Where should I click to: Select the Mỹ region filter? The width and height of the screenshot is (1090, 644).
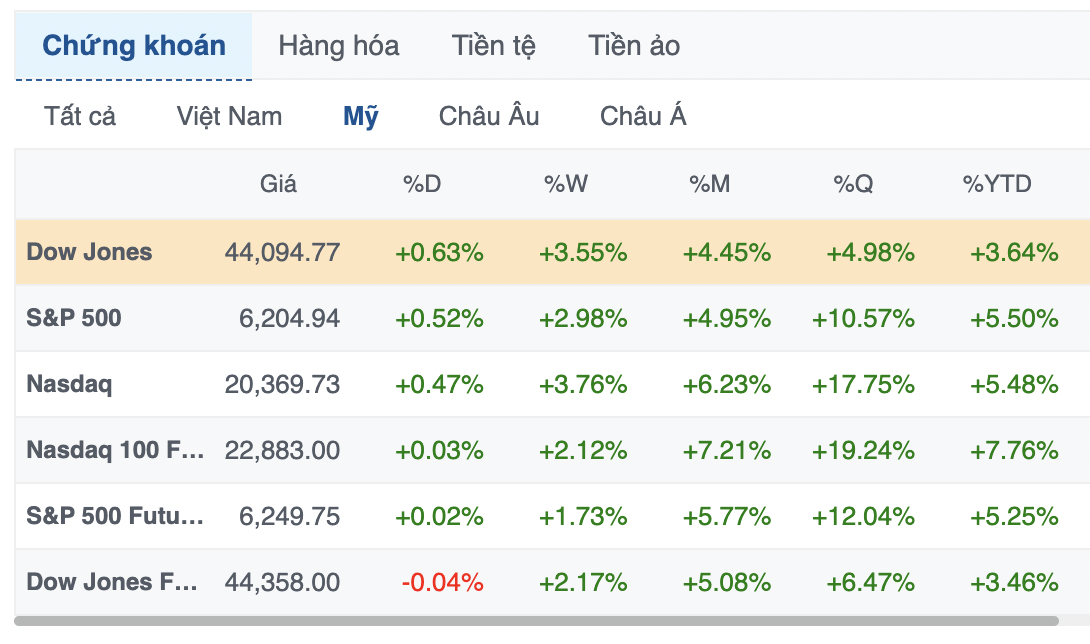point(360,116)
